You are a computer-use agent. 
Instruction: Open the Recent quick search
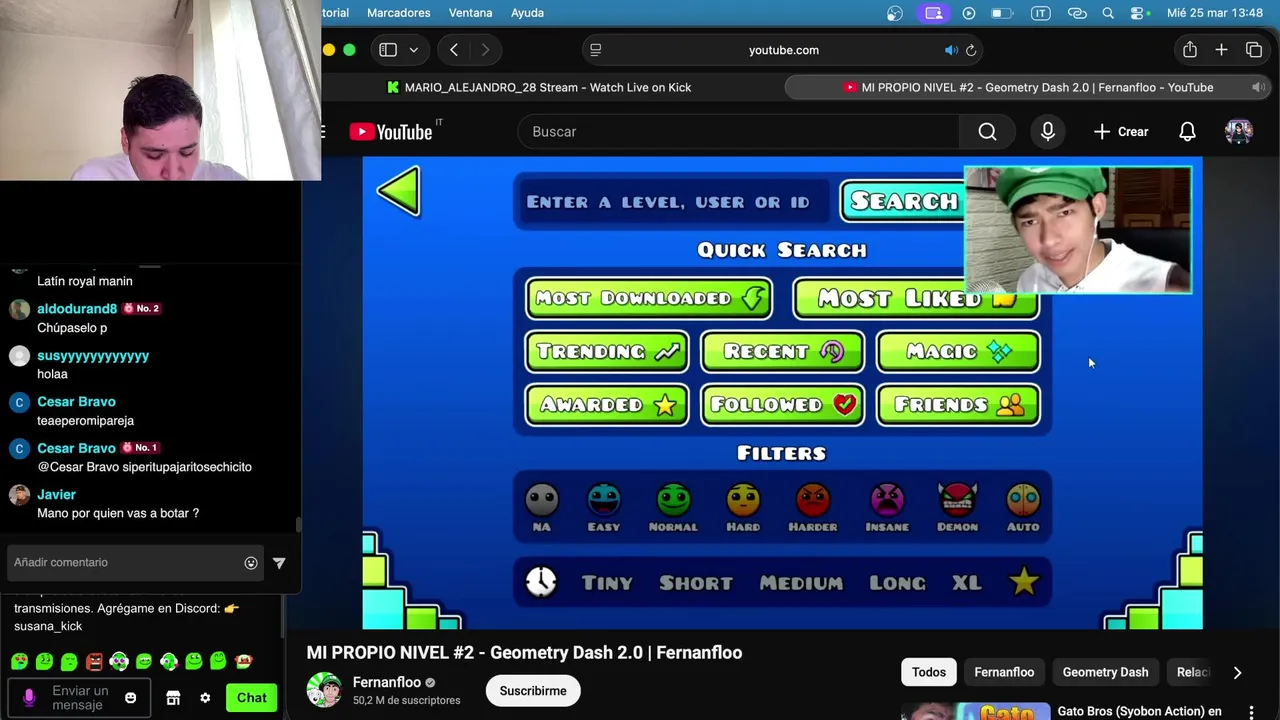pyautogui.click(x=782, y=351)
